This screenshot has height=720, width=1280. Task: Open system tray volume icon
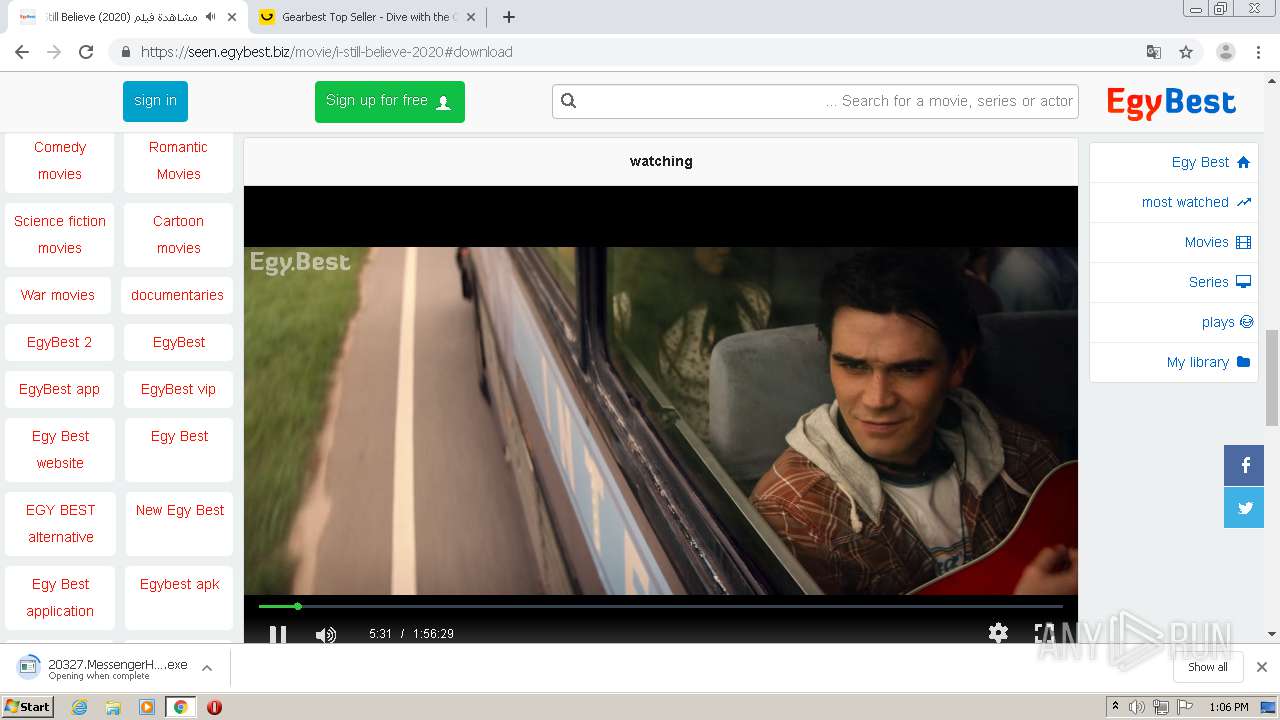[x=1137, y=707]
